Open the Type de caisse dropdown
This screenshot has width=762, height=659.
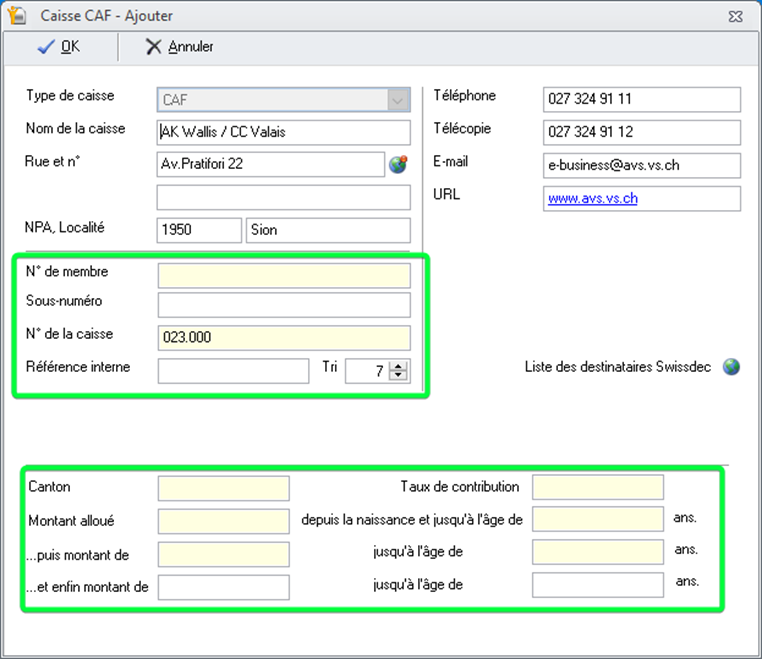[398, 100]
